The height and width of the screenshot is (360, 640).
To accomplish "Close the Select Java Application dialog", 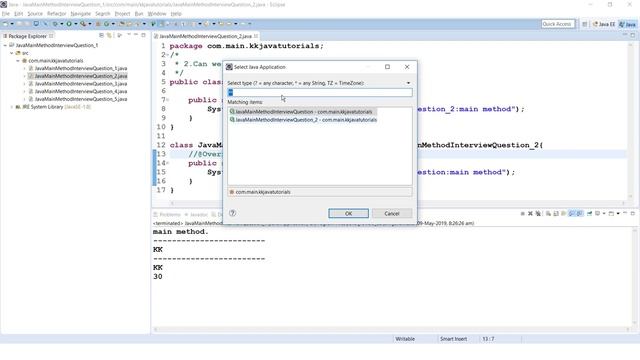I will point(407,67).
